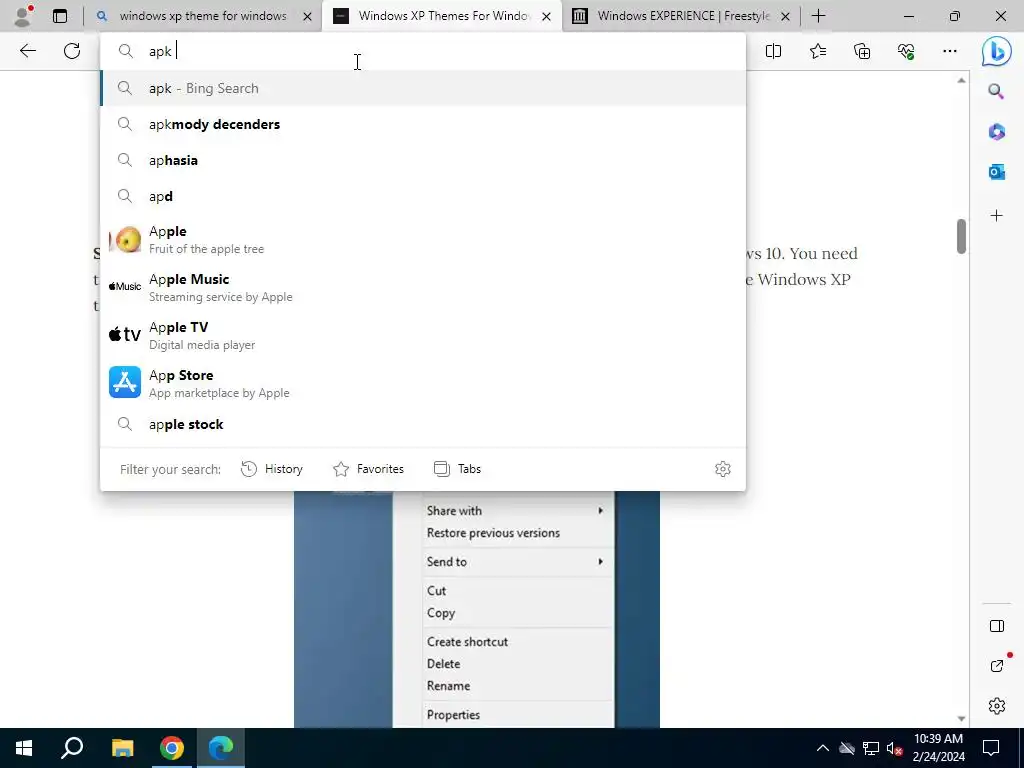The image size is (1024, 768).
Task: Open link in new window sidebar icon
Action: point(997,666)
